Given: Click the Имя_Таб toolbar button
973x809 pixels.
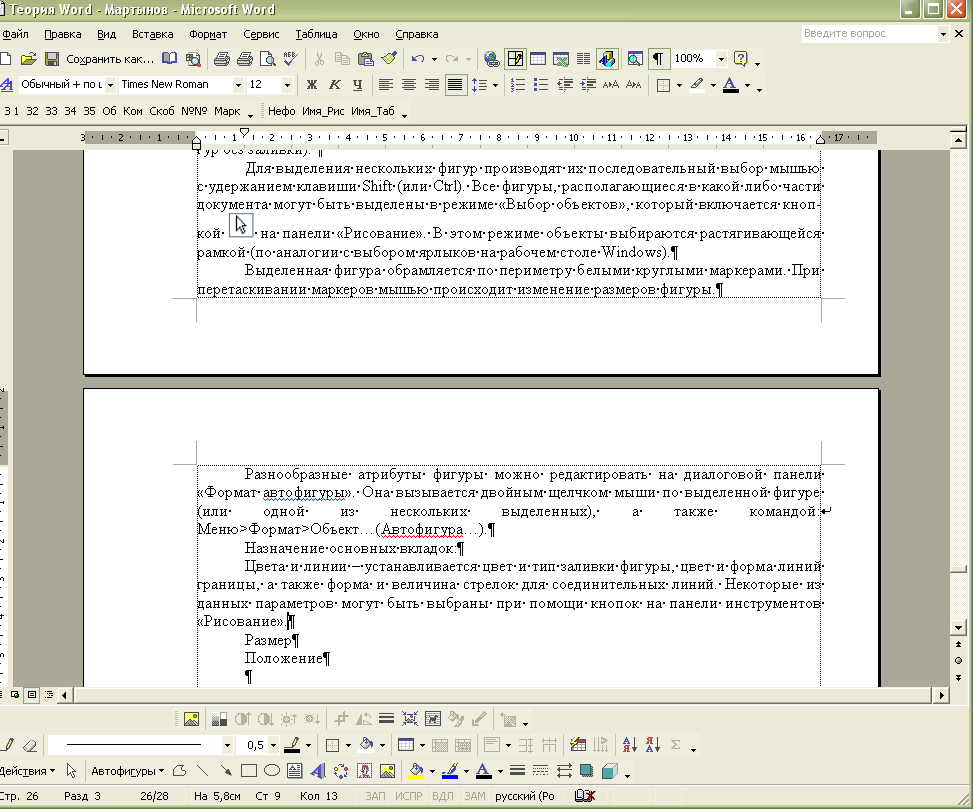Looking at the screenshot, I should click(x=372, y=111).
